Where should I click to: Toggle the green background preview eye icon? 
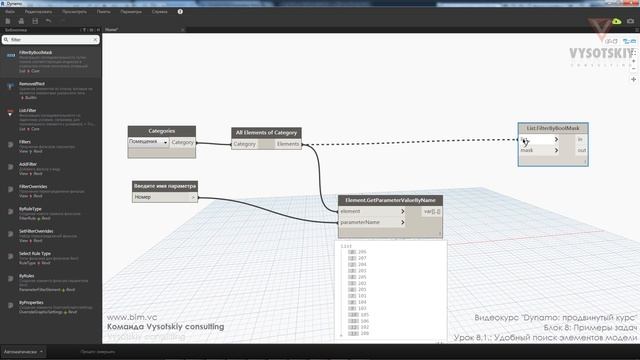(616, 21)
